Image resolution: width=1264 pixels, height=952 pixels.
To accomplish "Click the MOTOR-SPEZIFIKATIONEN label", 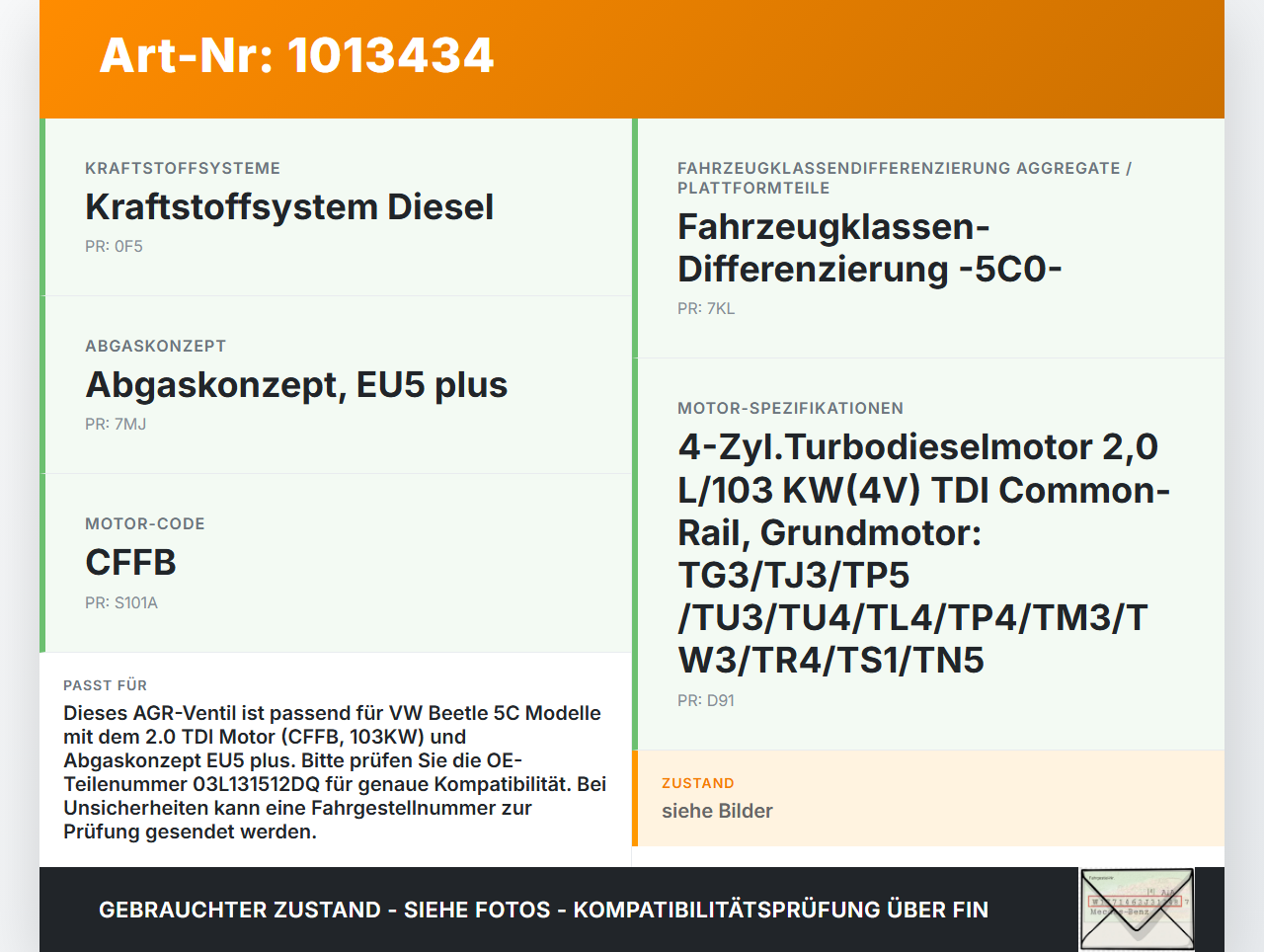I will [790, 408].
